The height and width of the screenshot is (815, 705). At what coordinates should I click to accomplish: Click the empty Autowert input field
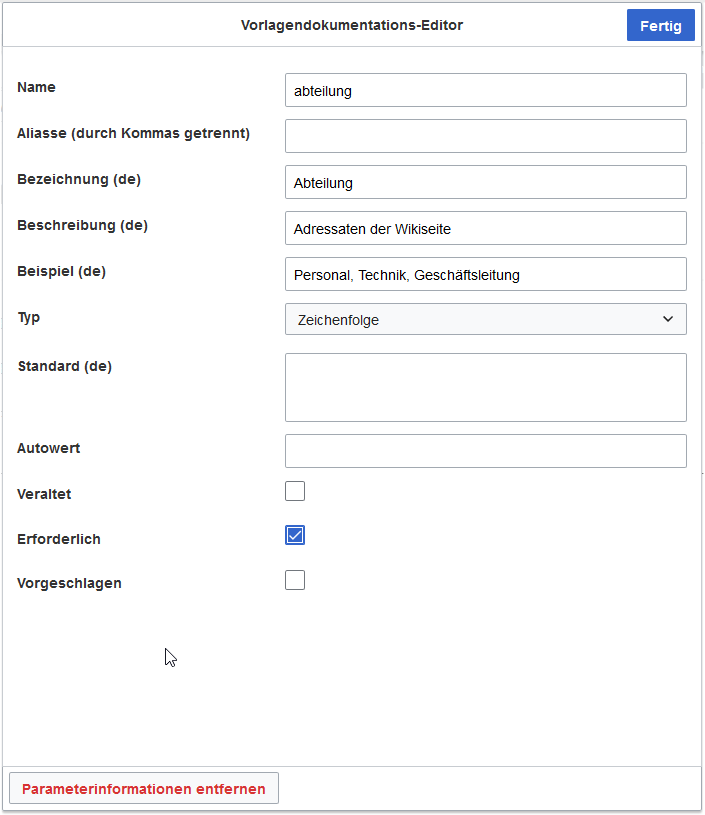[x=485, y=451]
